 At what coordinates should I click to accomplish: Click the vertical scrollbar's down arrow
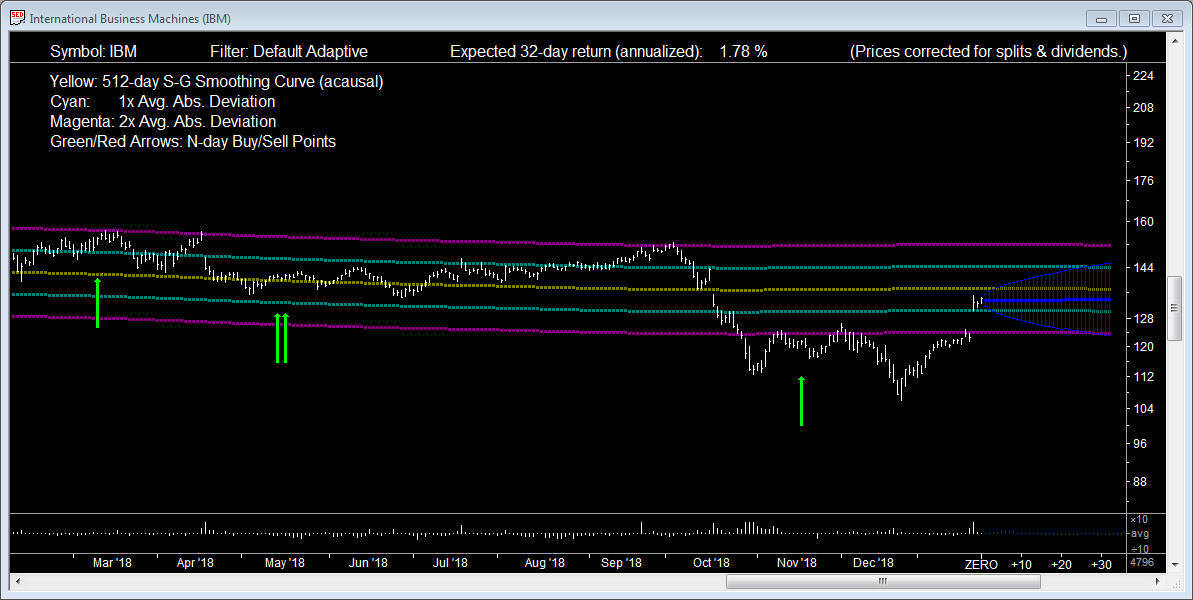(1174, 565)
